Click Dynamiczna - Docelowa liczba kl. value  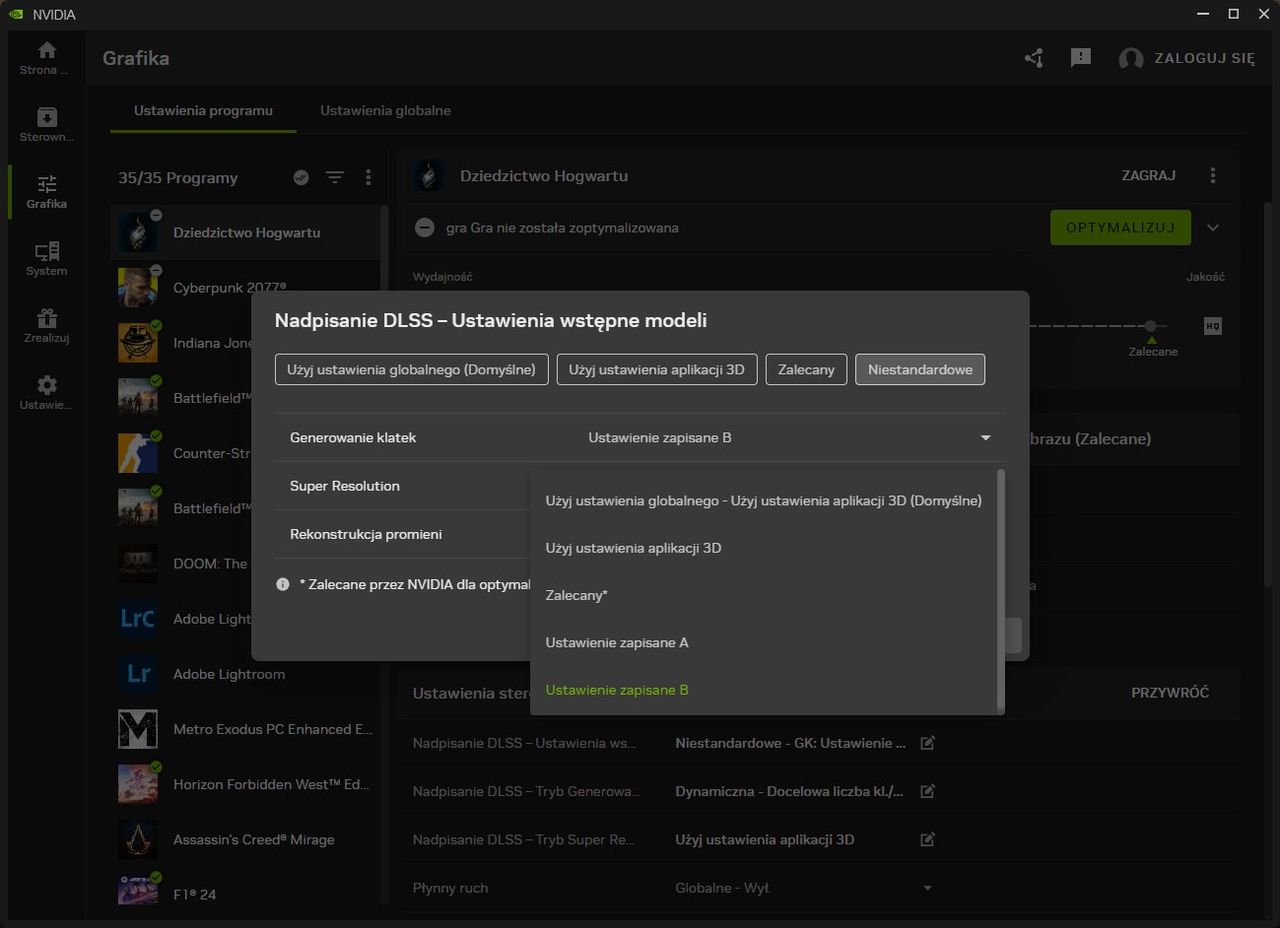[x=790, y=791]
